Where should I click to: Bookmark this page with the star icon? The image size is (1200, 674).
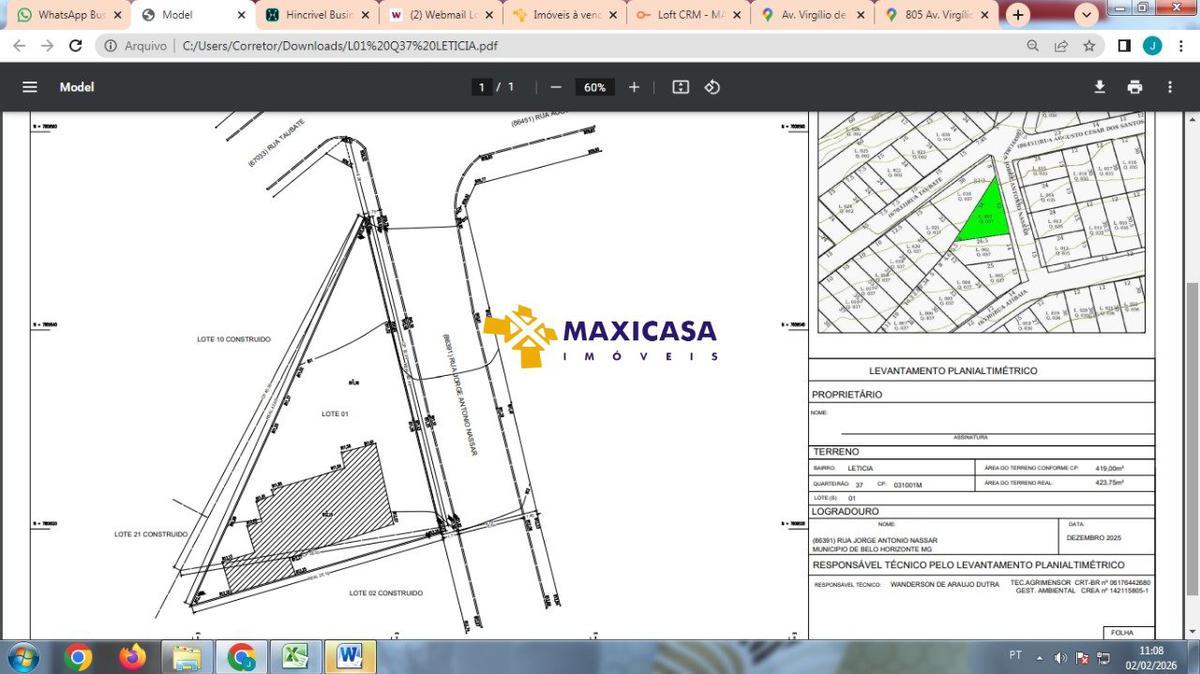(1089, 46)
